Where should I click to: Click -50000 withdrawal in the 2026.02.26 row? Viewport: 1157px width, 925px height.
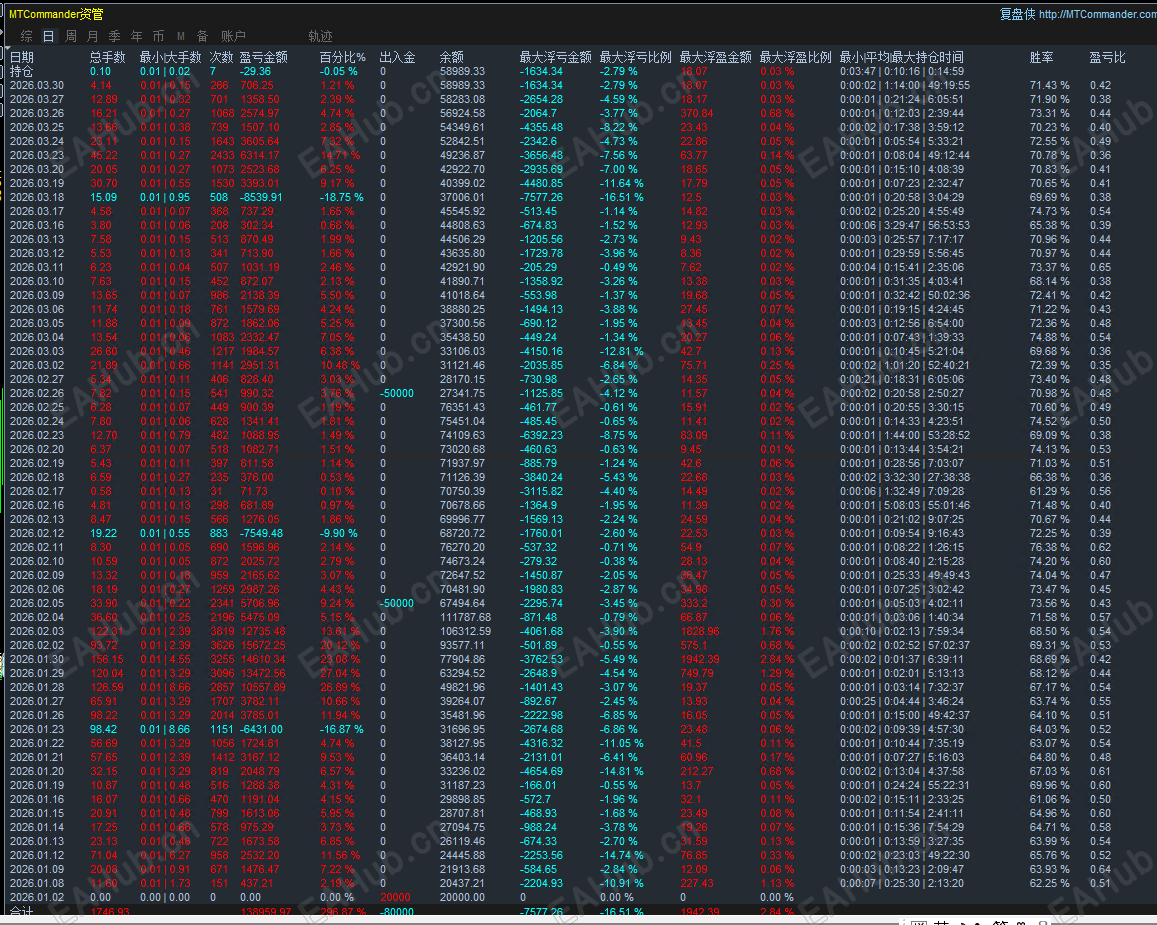pyautogui.click(x=397, y=394)
